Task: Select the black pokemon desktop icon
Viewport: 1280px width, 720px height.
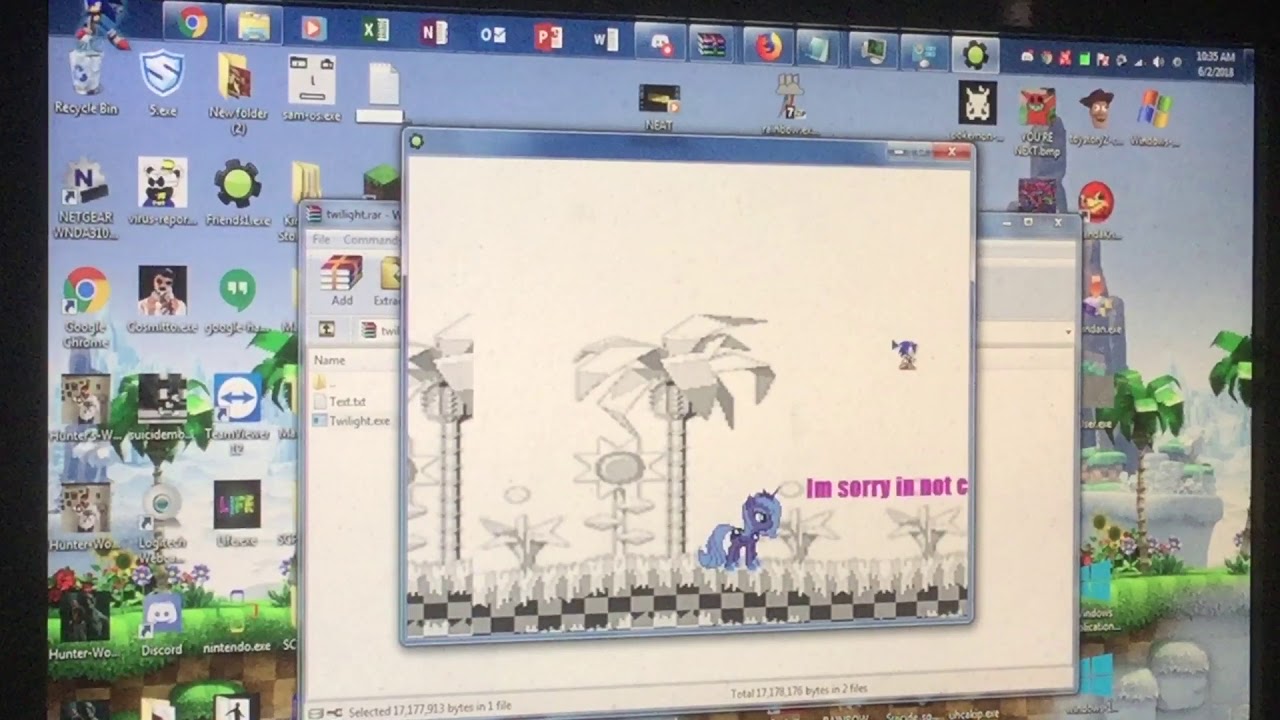Action: [978, 112]
